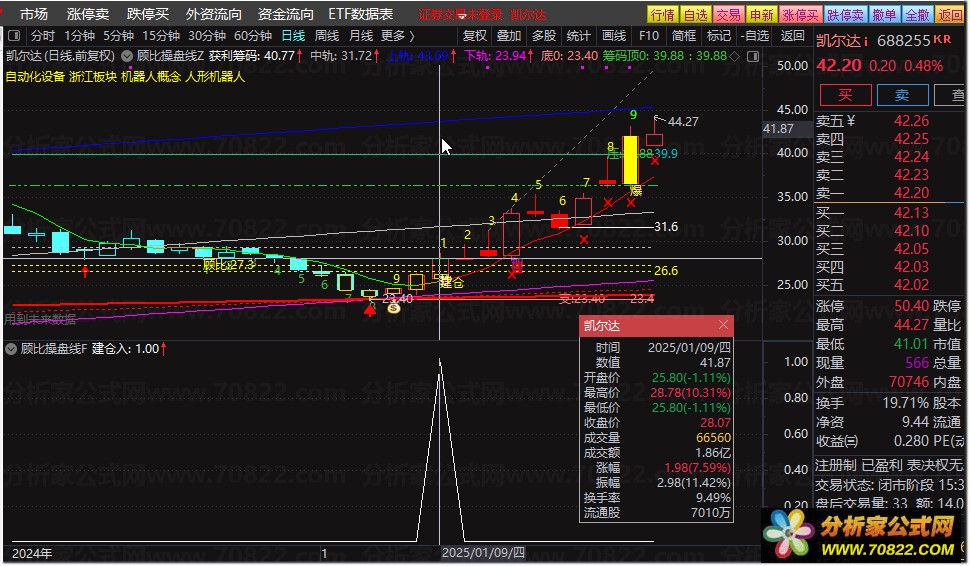The height and width of the screenshot is (566, 971).
Task: Open the 涨停卖 menu item
Action: [x=88, y=14]
